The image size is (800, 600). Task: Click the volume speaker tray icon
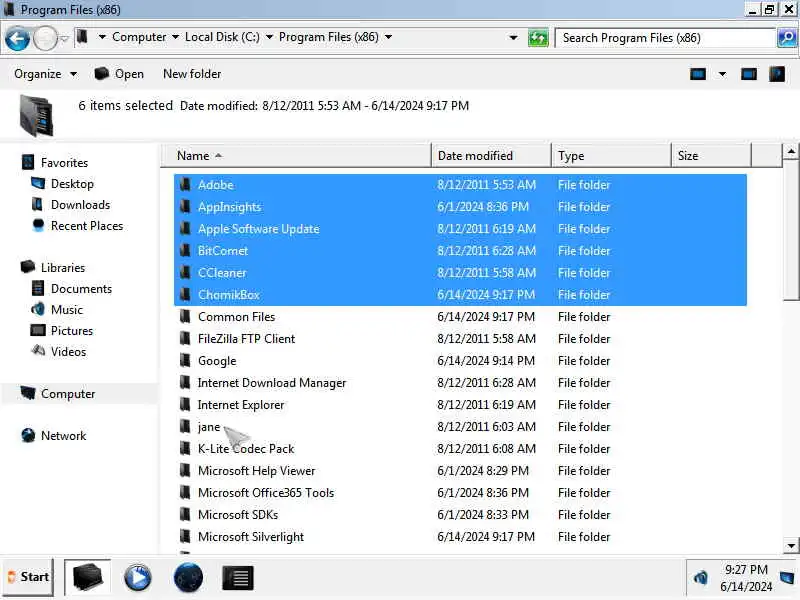pyautogui.click(x=701, y=578)
